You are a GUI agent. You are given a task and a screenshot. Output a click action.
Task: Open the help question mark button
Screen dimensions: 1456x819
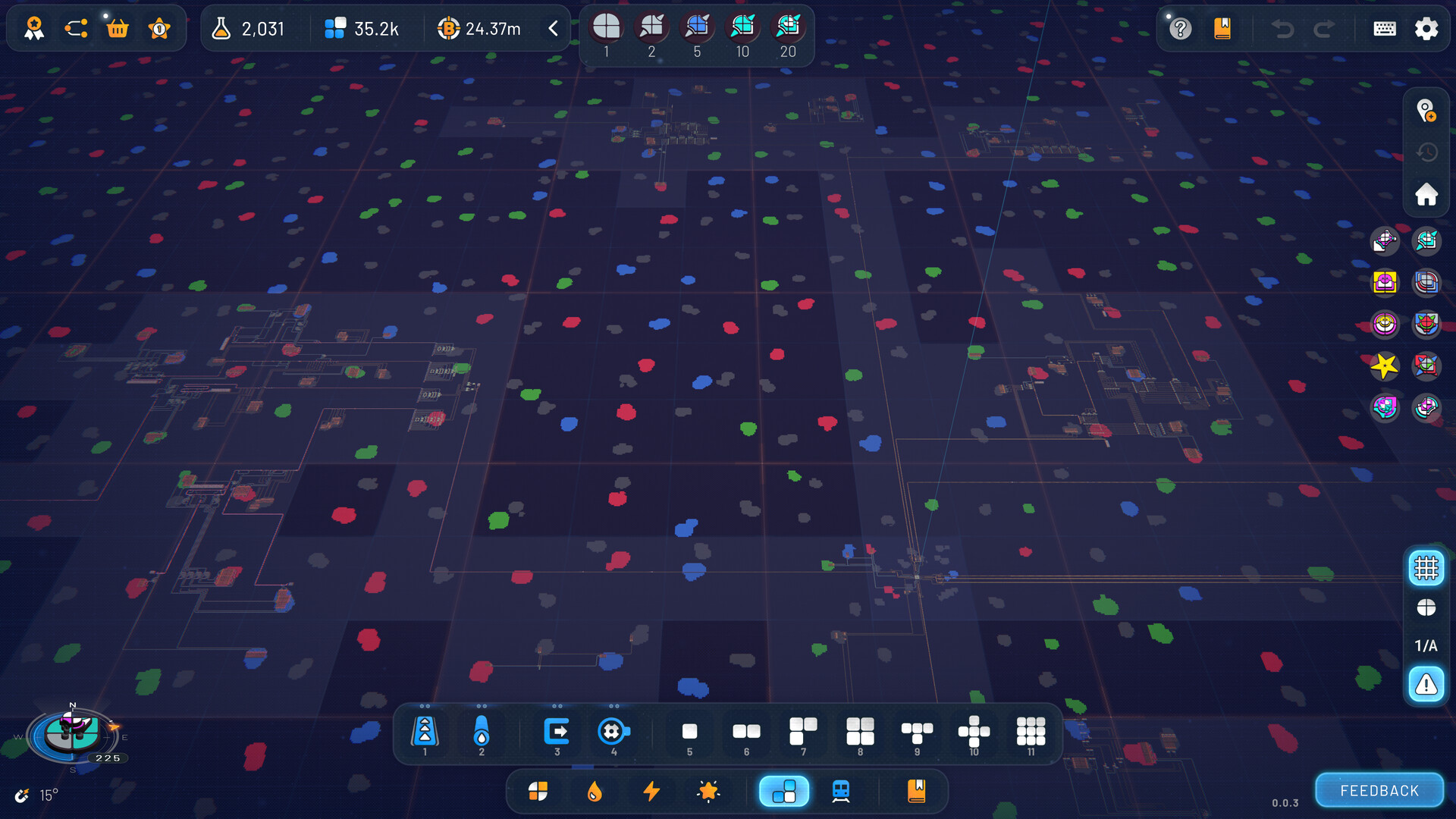[1180, 29]
